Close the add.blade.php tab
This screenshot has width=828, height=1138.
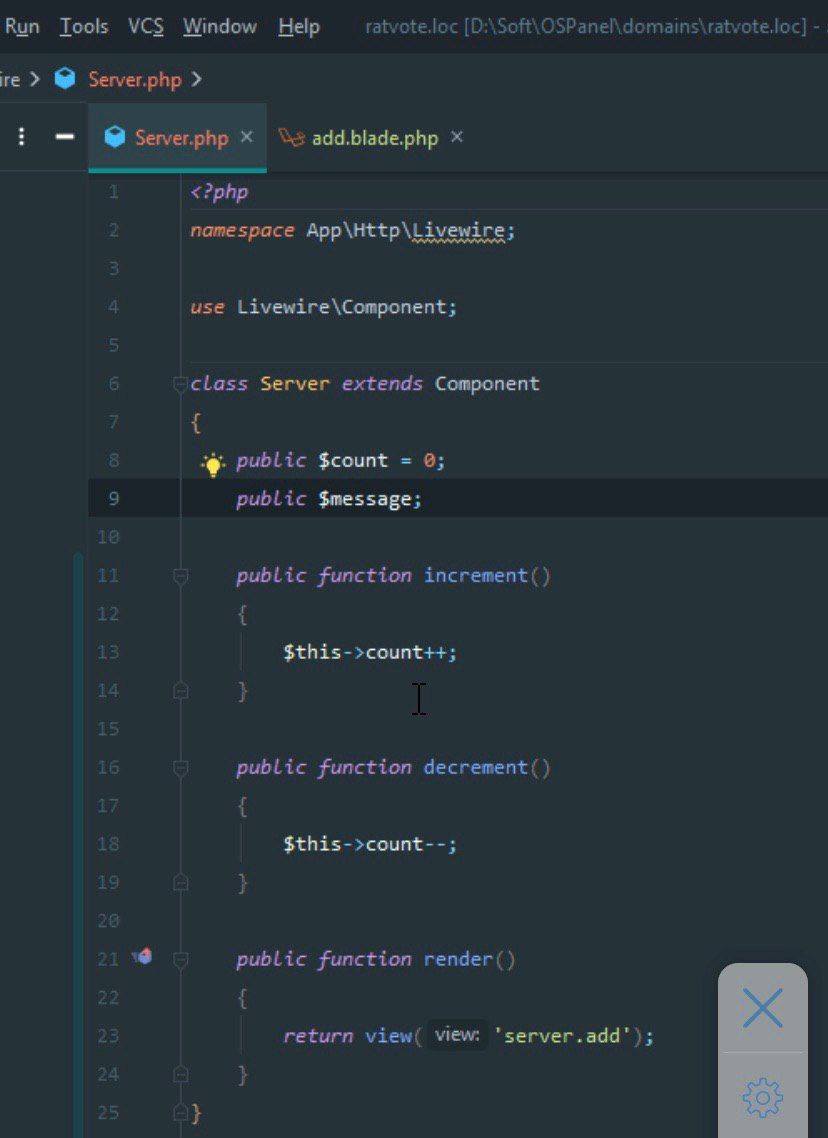(x=456, y=136)
